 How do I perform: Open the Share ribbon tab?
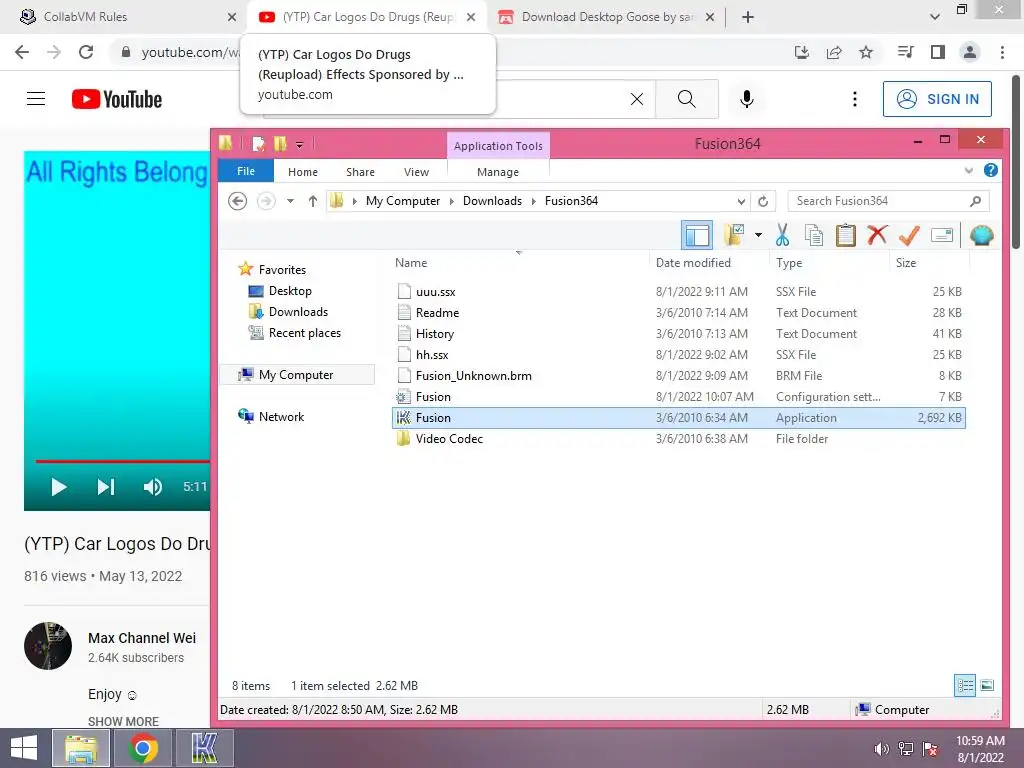(x=360, y=172)
